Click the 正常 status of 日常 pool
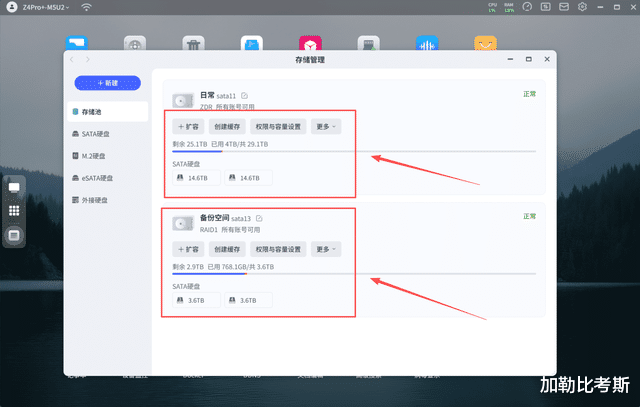The width and height of the screenshot is (640, 407). (x=529, y=94)
